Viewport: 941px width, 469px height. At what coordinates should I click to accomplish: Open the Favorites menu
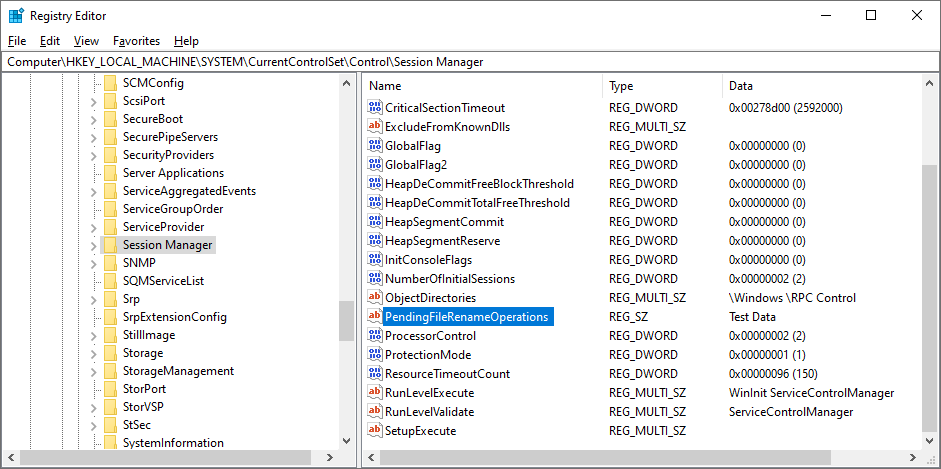click(136, 41)
